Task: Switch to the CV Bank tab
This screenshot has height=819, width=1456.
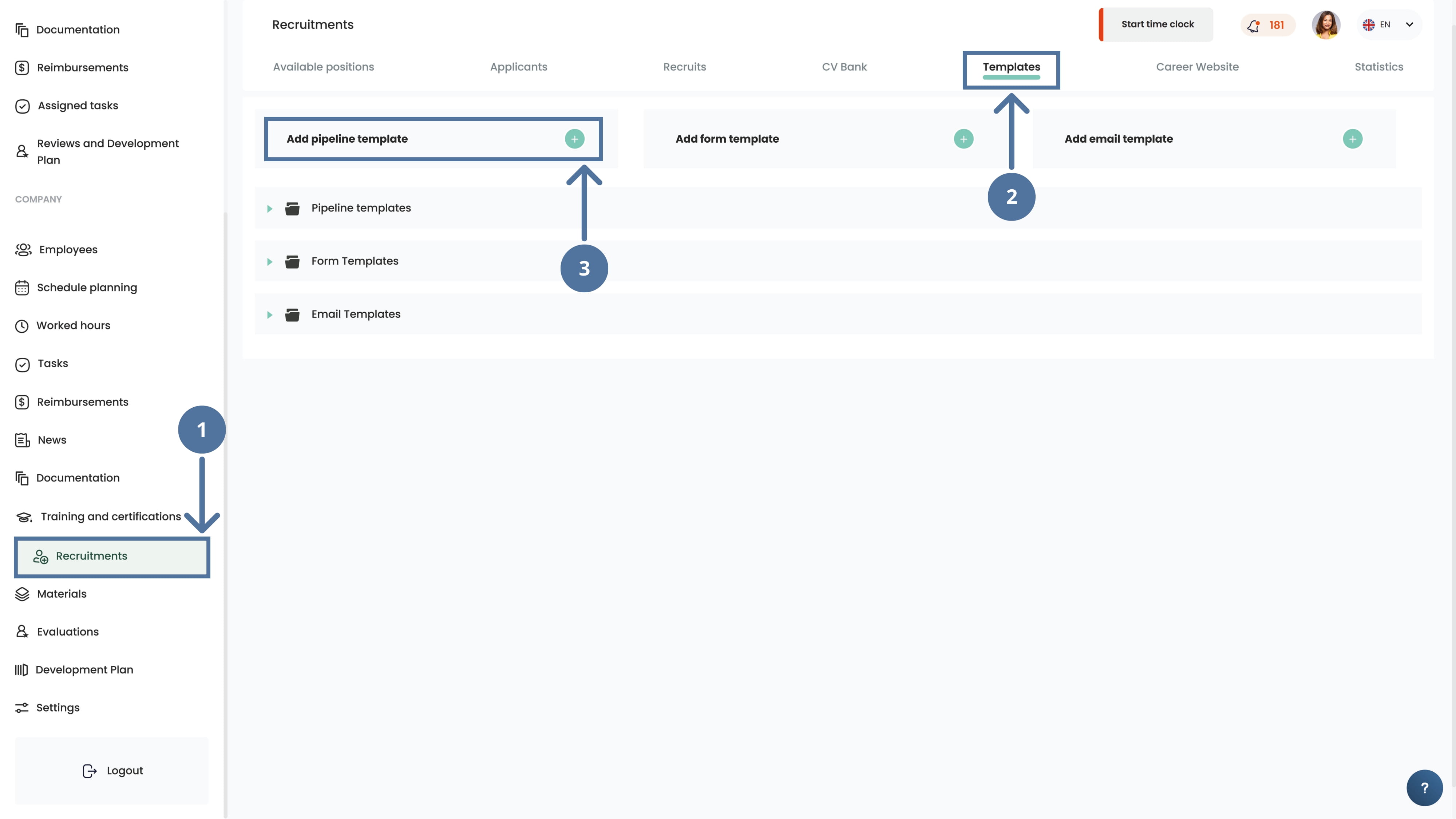Action: (844, 67)
